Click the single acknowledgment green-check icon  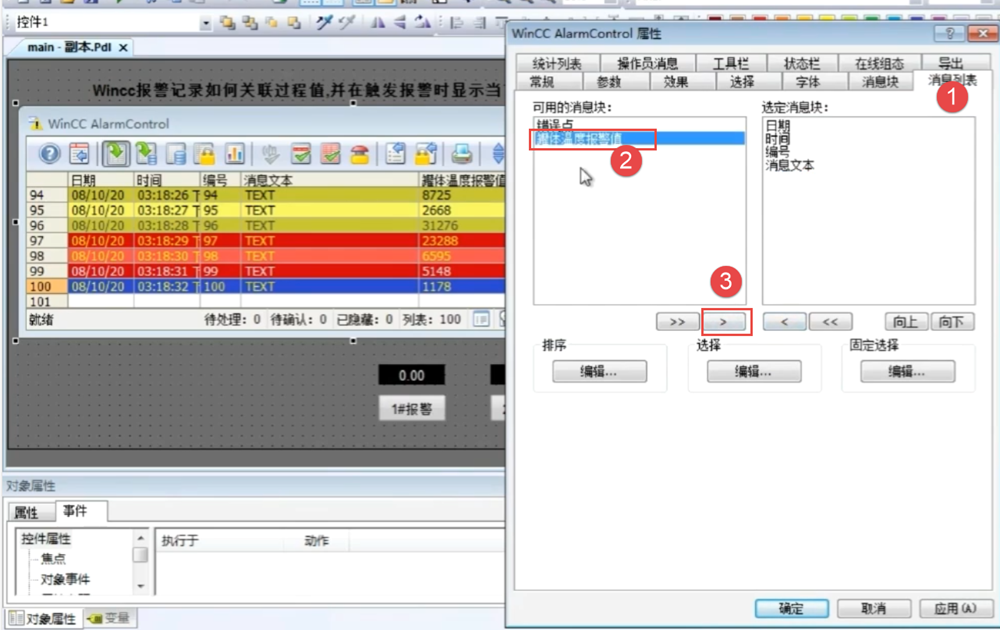pos(301,154)
